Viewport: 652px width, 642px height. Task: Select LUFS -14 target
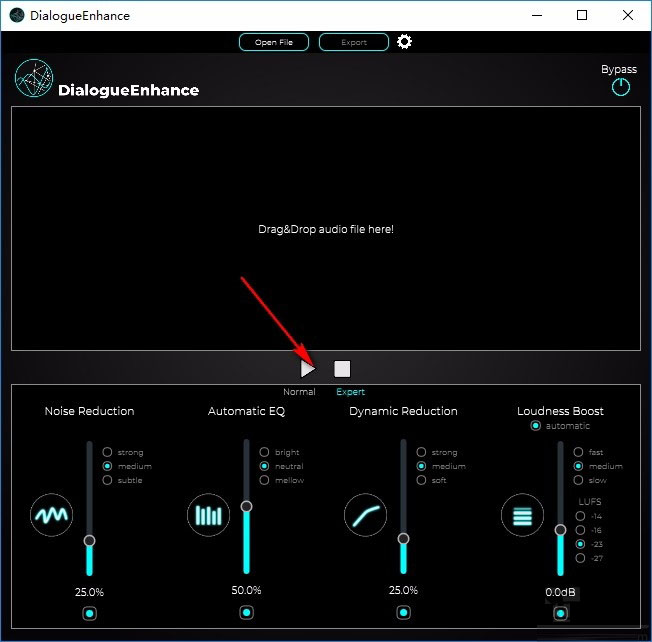(x=580, y=516)
